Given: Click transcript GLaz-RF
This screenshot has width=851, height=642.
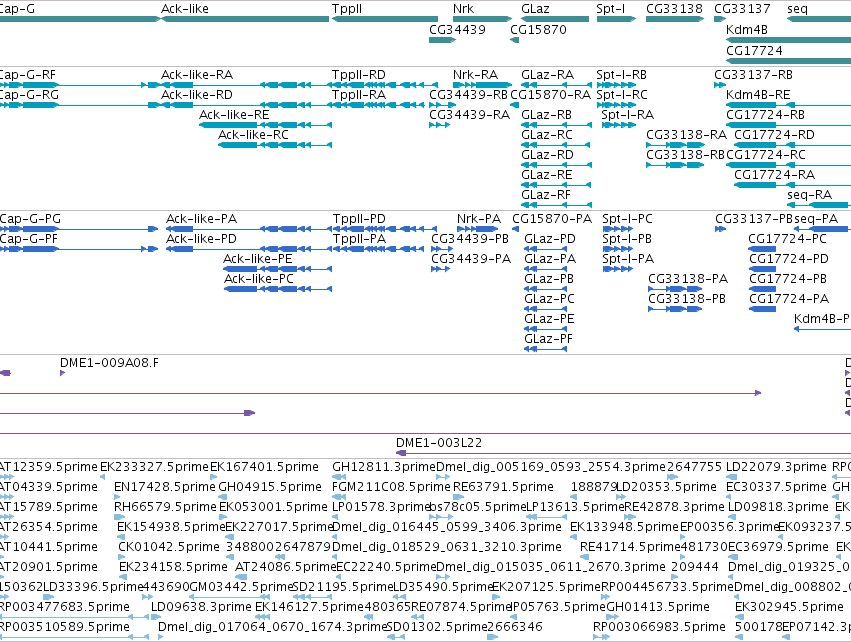Looking at the screenshot, I should (x=545, y=195).
